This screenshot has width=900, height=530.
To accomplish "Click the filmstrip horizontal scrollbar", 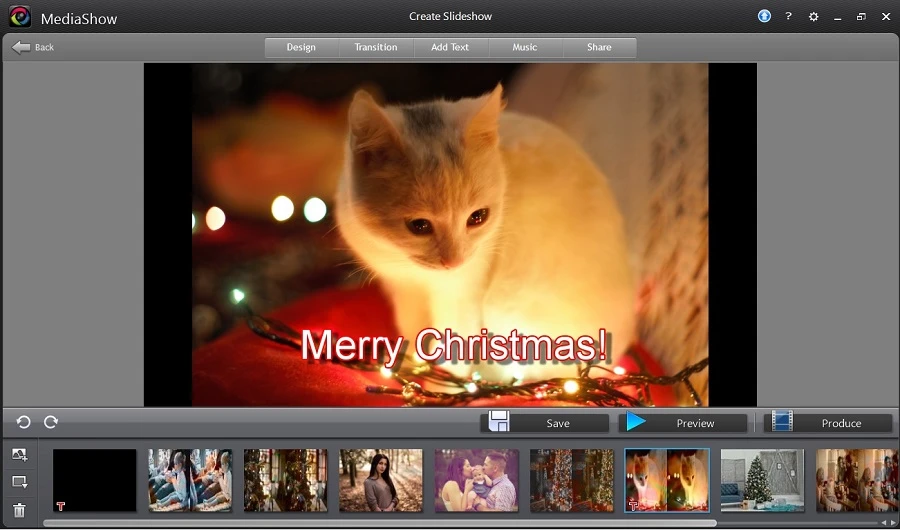I will pos(380,523).
